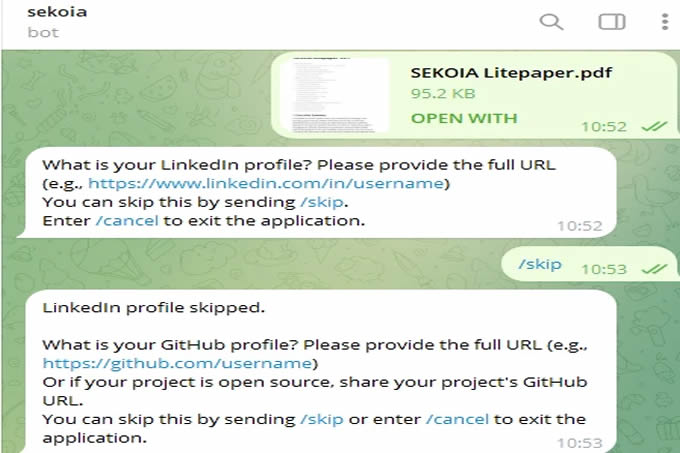Open the SEKOIA Litepaper.pdf file name

coord(511,73)
